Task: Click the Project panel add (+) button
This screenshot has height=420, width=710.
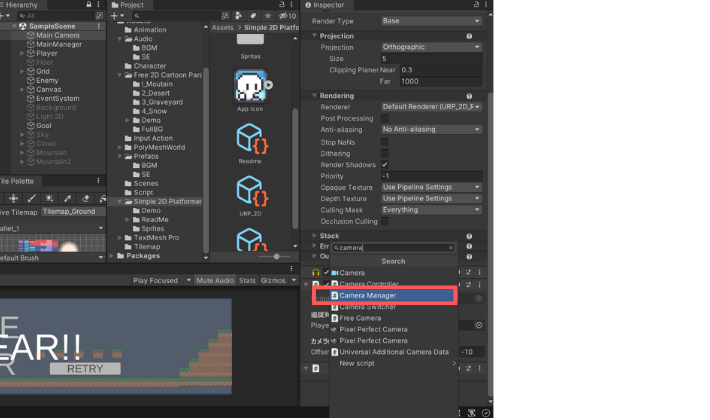Action: 117,17
